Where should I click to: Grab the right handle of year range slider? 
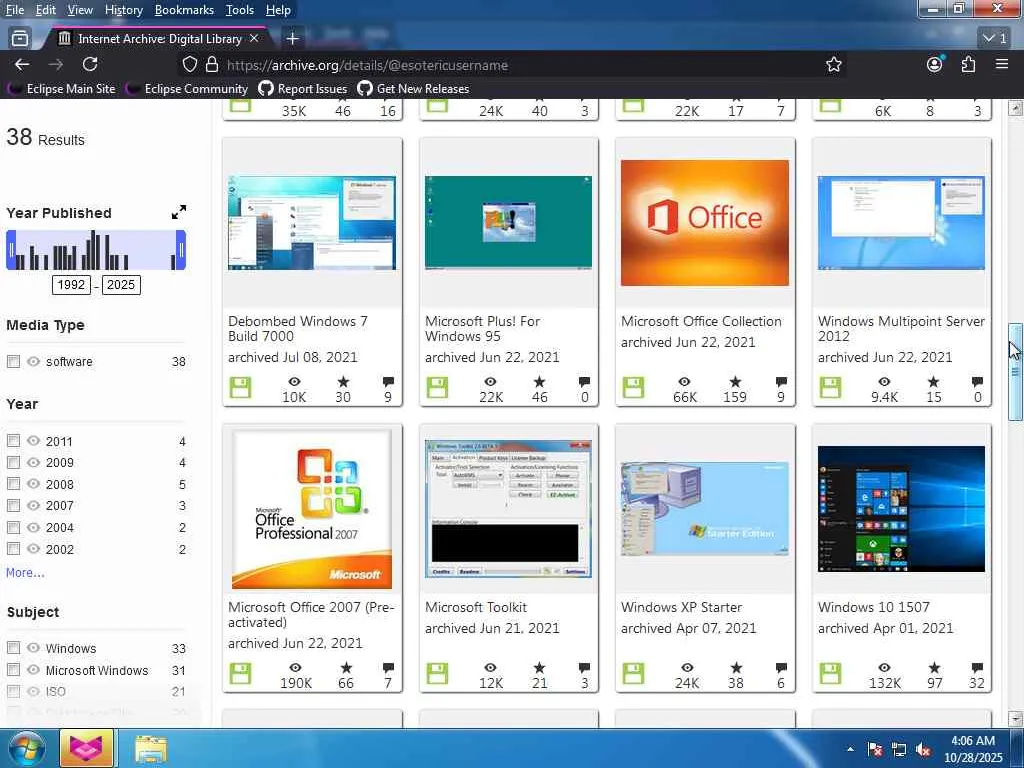click(181, 250)
